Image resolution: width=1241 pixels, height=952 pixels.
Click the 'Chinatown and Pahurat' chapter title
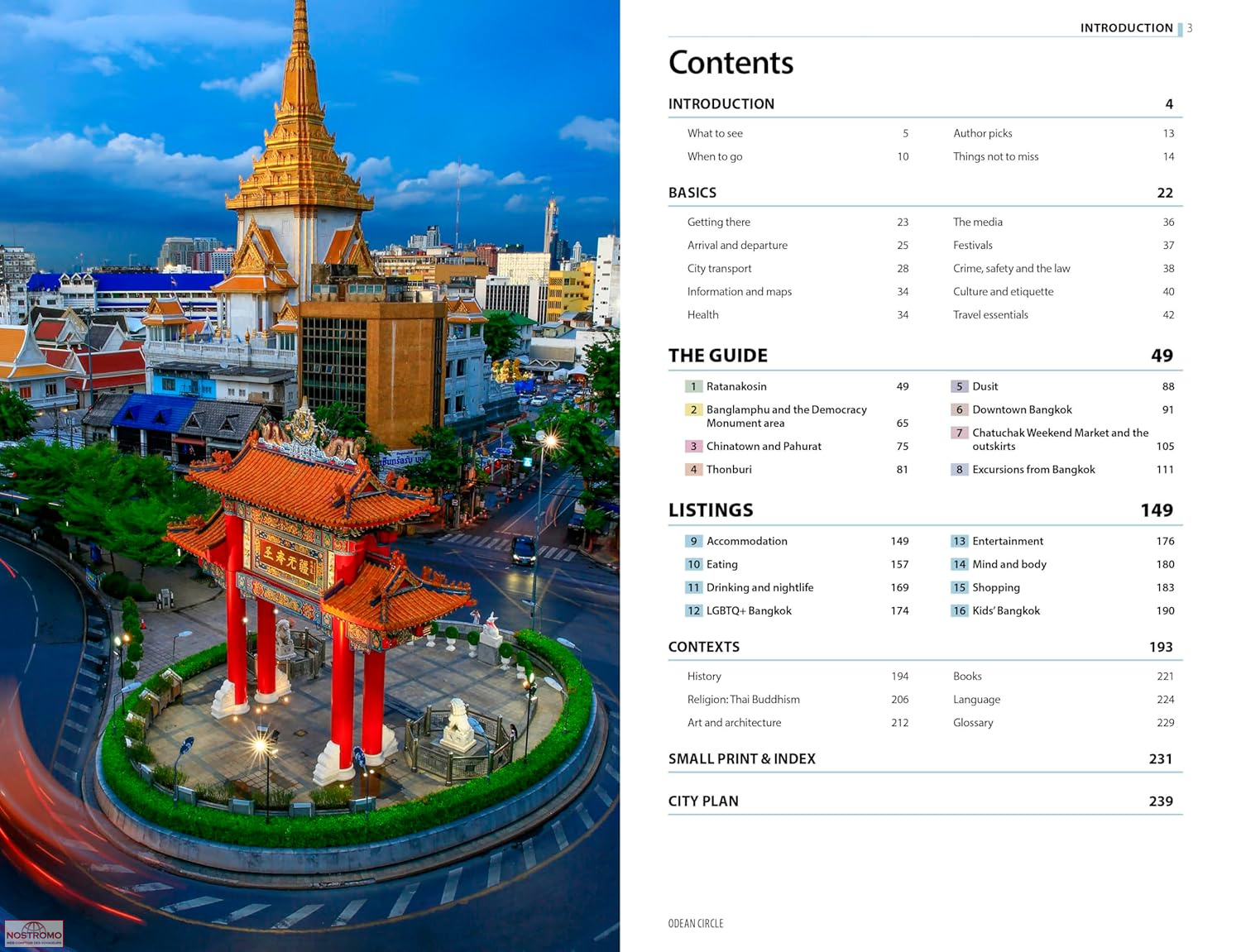coord(764,446)
